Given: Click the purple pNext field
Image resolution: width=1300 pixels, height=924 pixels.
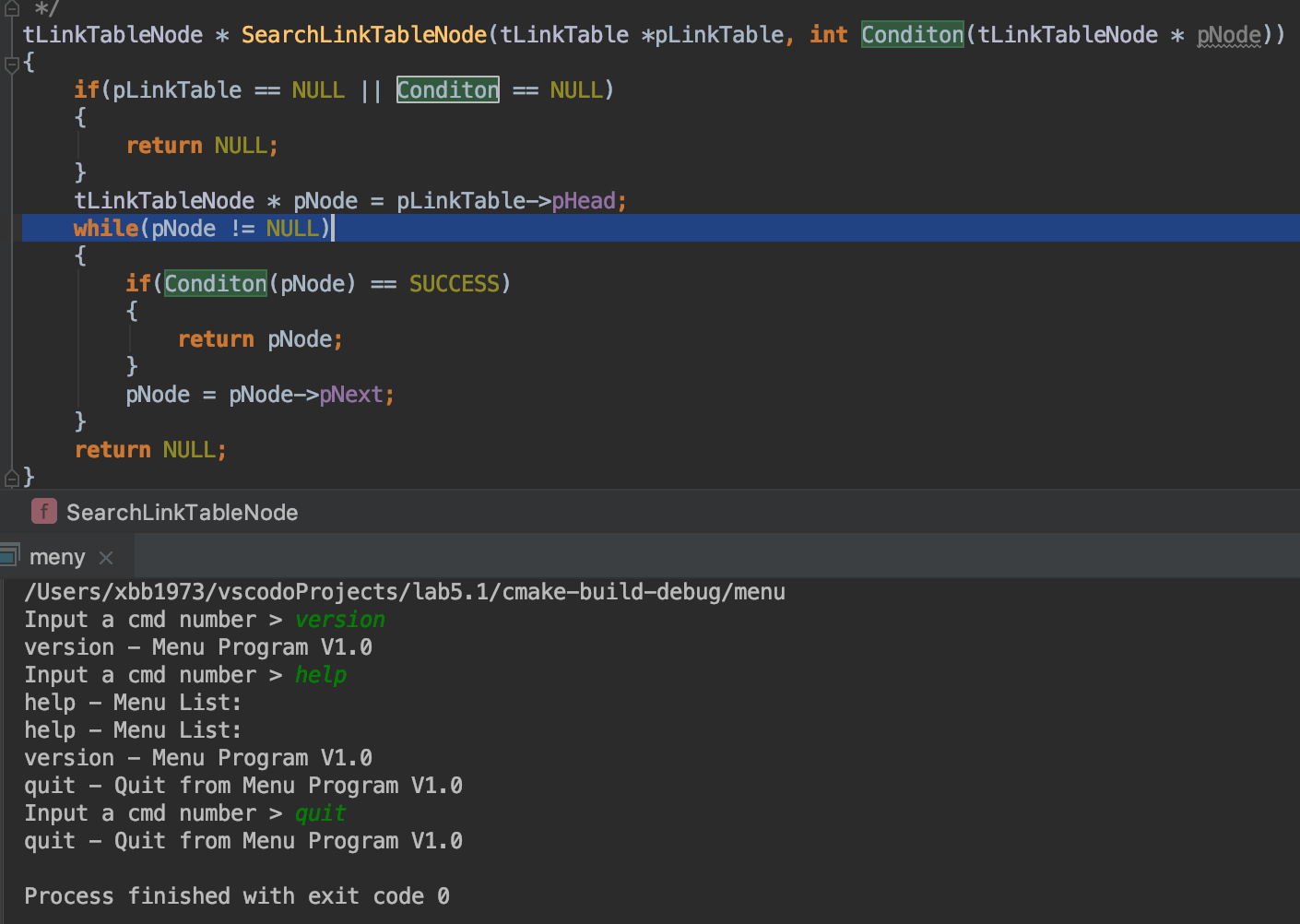Looking at the screenshot, I should coord(351,395).
